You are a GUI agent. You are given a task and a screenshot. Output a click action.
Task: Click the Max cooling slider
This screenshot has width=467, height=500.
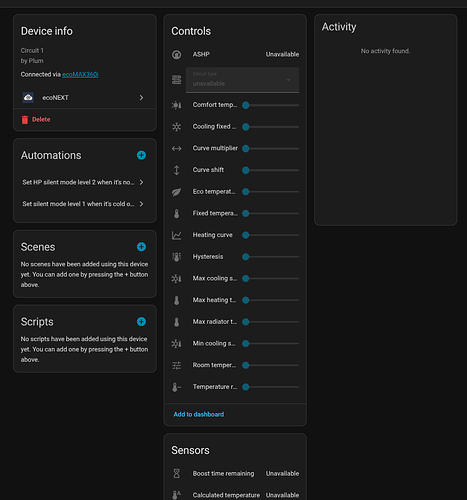(270, 278)
